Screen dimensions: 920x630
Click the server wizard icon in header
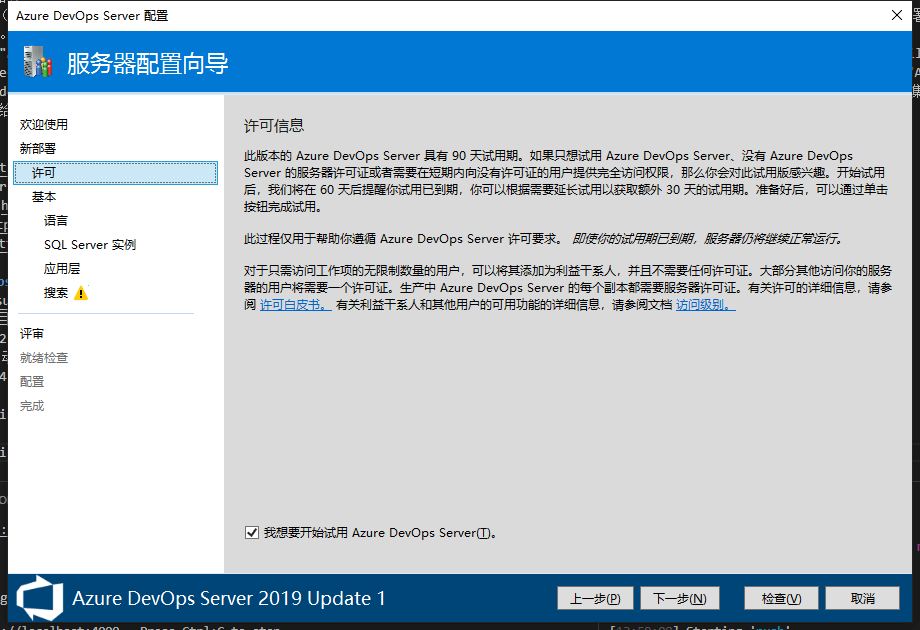[x=37, y=63]
